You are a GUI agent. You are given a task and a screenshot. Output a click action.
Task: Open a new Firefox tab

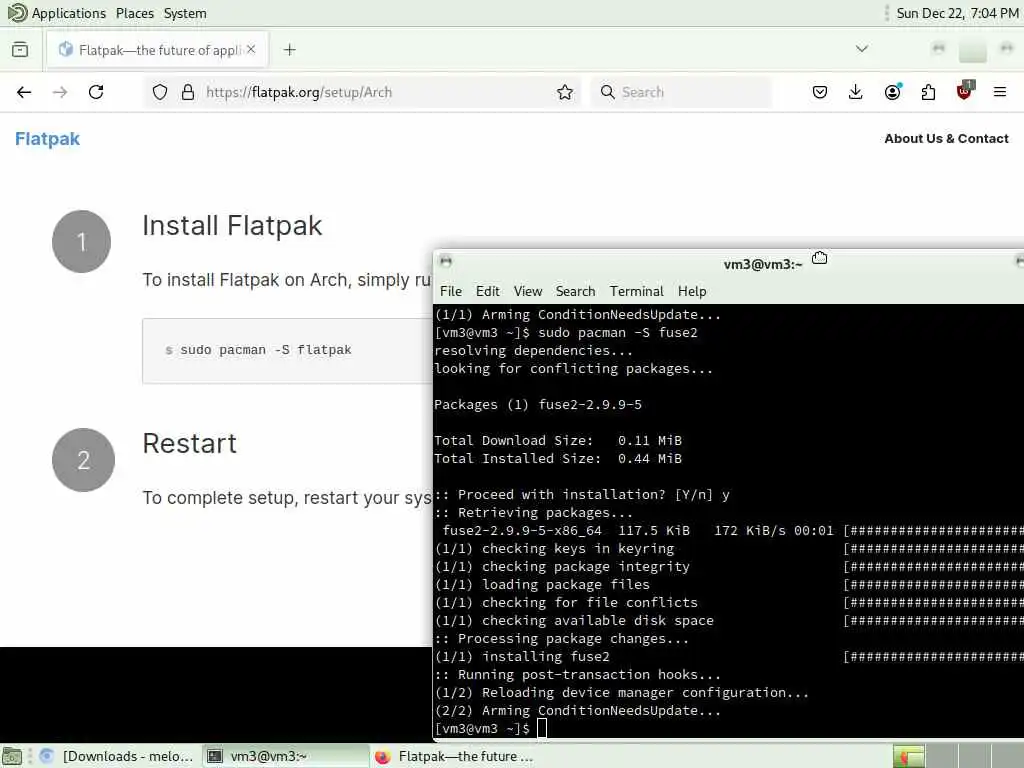coord(290,50)
